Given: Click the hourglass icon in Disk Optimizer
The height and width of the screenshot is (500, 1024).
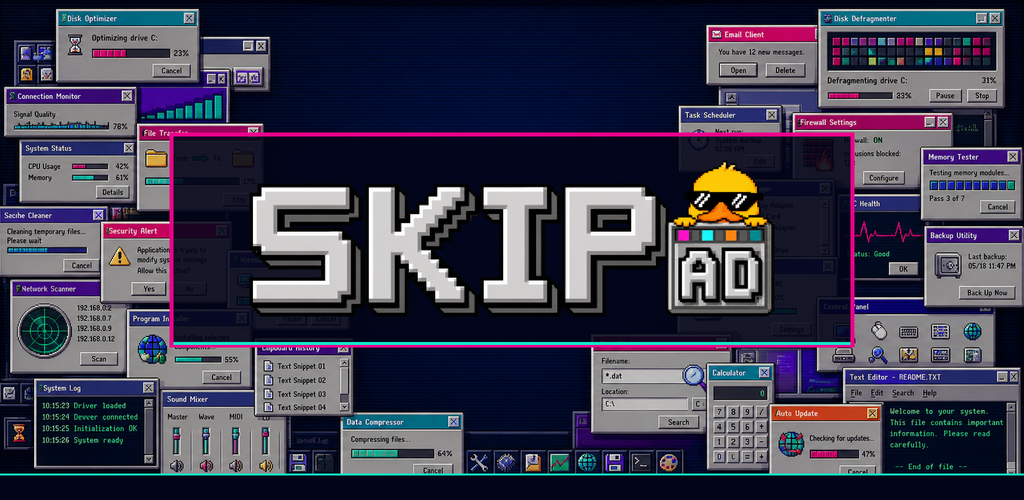Looking at the screenshot, I should pyautogui.click(x=76, y=44).
